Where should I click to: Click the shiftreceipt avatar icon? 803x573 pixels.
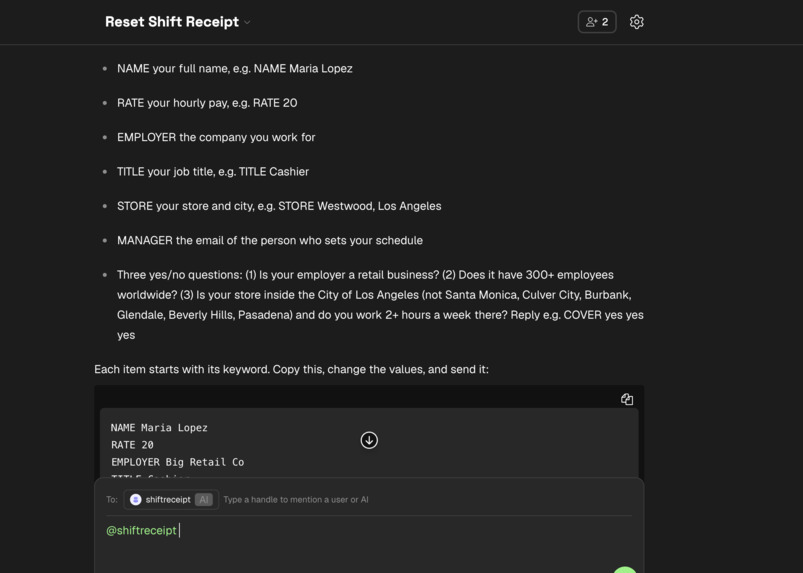pyautogui.click(x=136, y=500)
